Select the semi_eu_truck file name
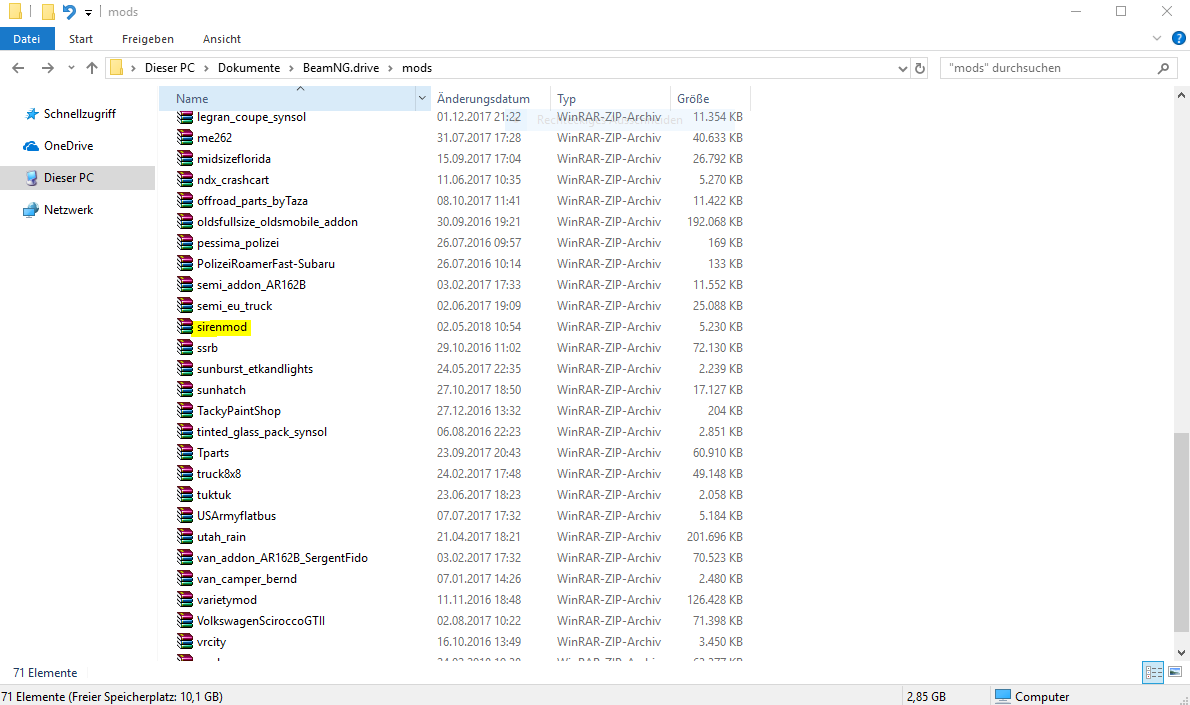Screen dimensions: 1190x705 (235, 306)
